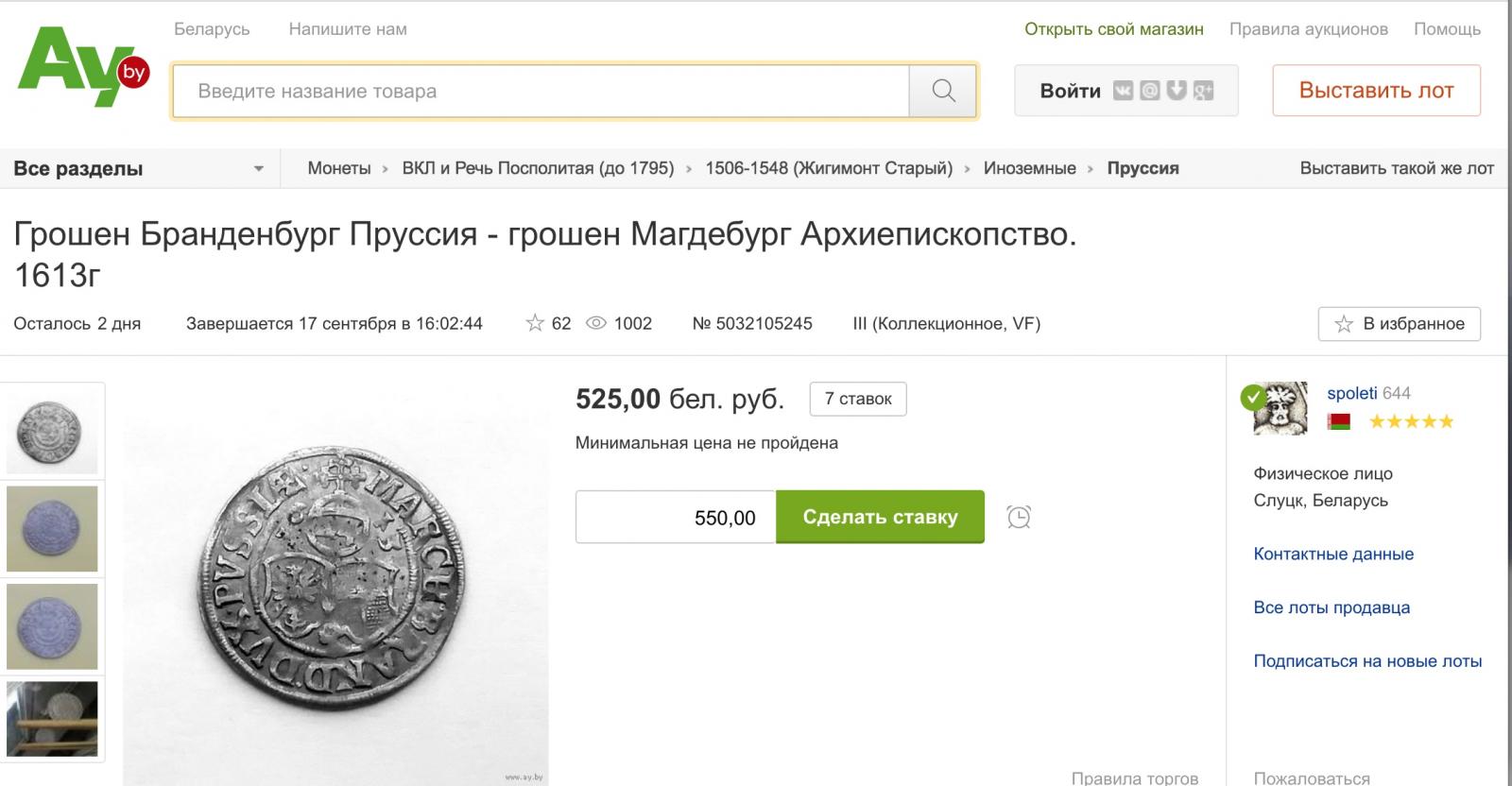Click the alarm clock auto-bid icon
The image size is (1512, 786).
coord(1019,517)
